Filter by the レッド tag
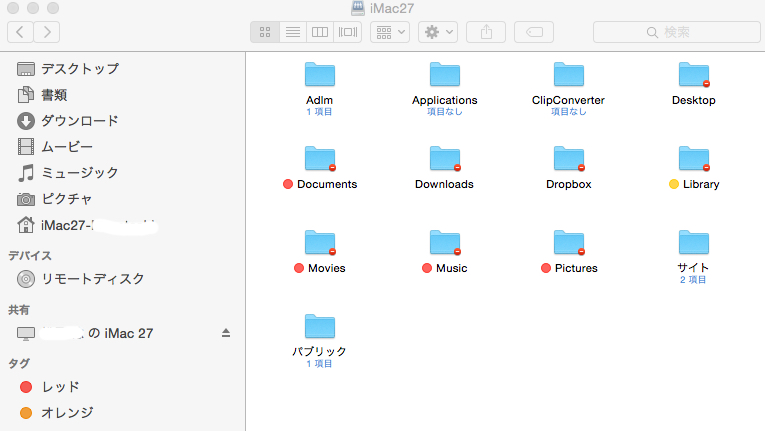 pyautogui.click(x=50, y=387)
